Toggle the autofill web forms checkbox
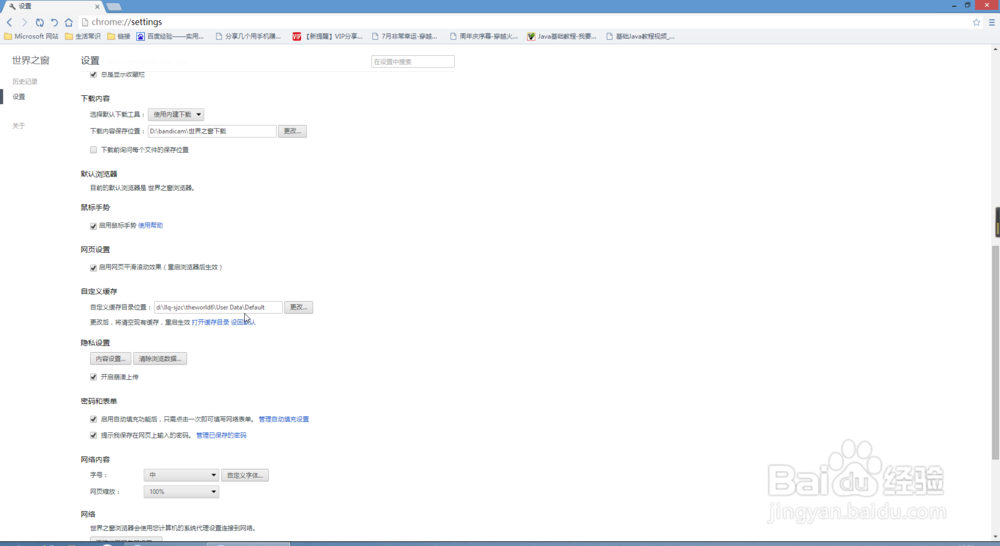The height and width of the screenshot is (546, 1000). pos(94,419)
